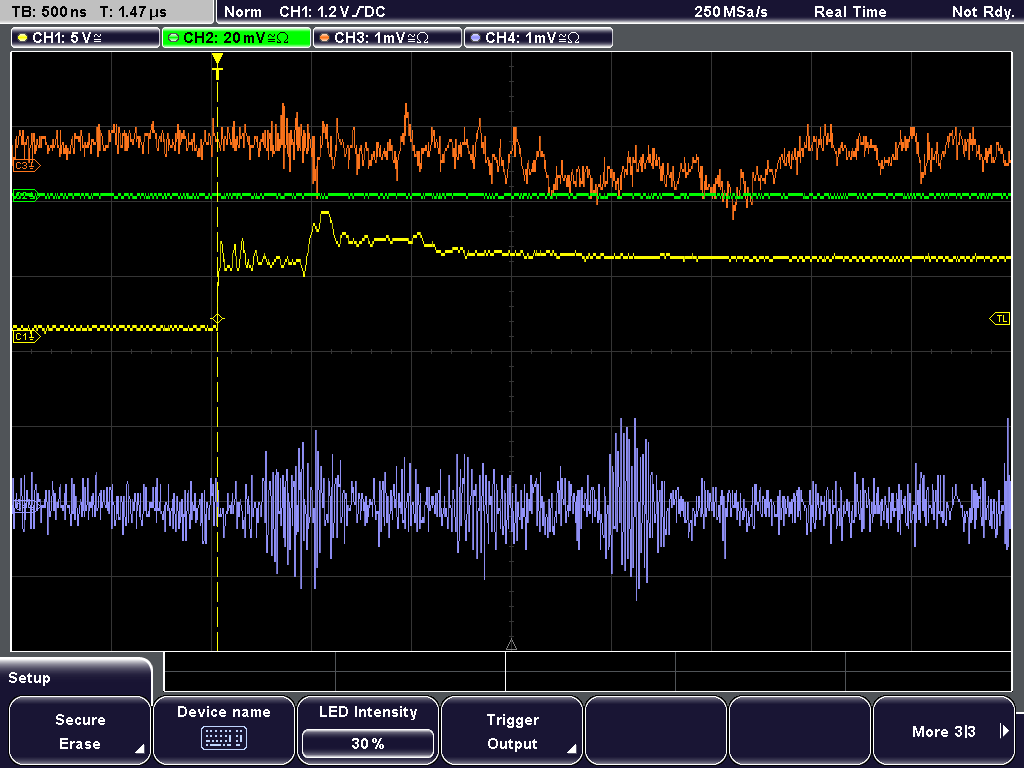
Task: Select the CH1: 5 V channel tab
Action: [x=86, y=38]
